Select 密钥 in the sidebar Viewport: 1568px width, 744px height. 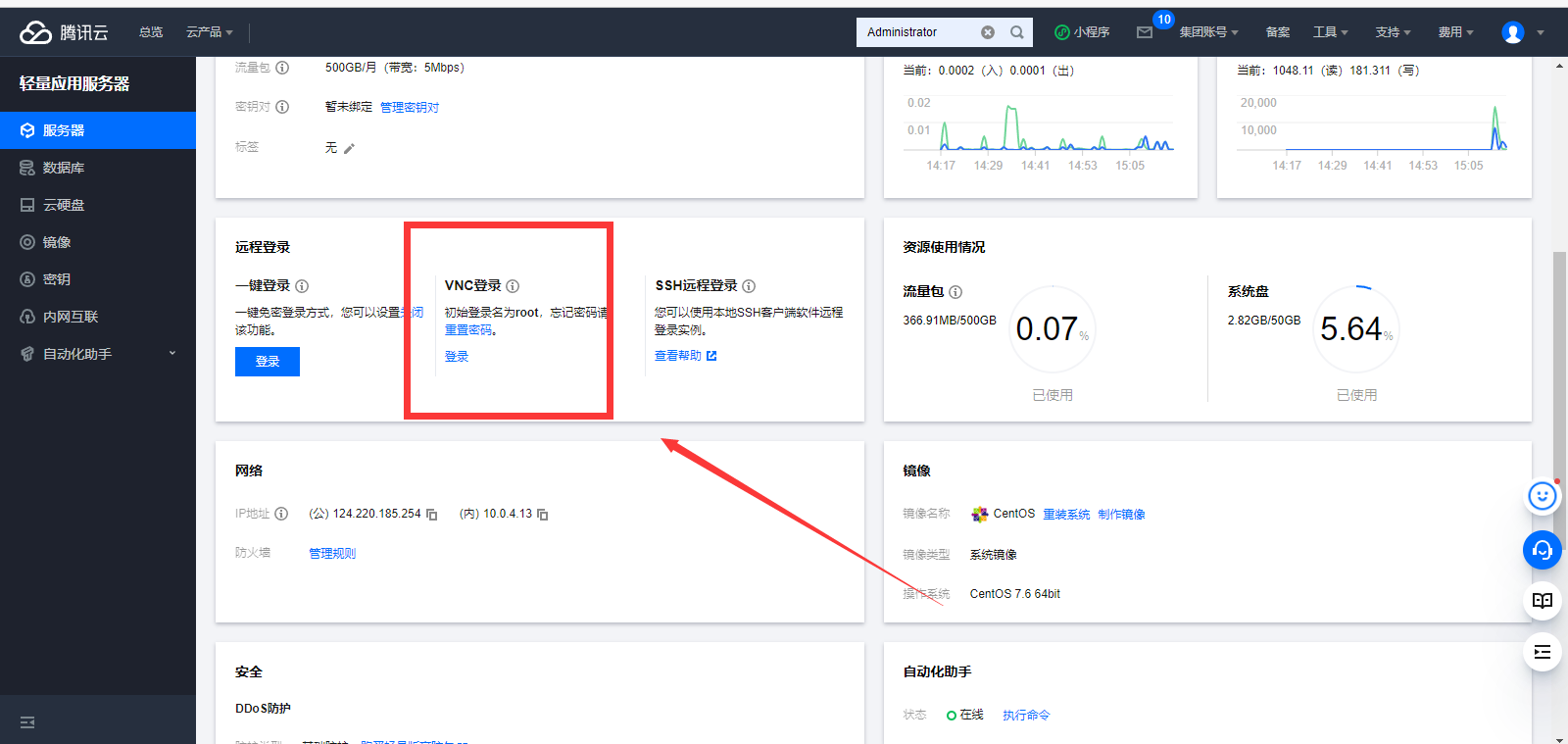tap(98, 279)
